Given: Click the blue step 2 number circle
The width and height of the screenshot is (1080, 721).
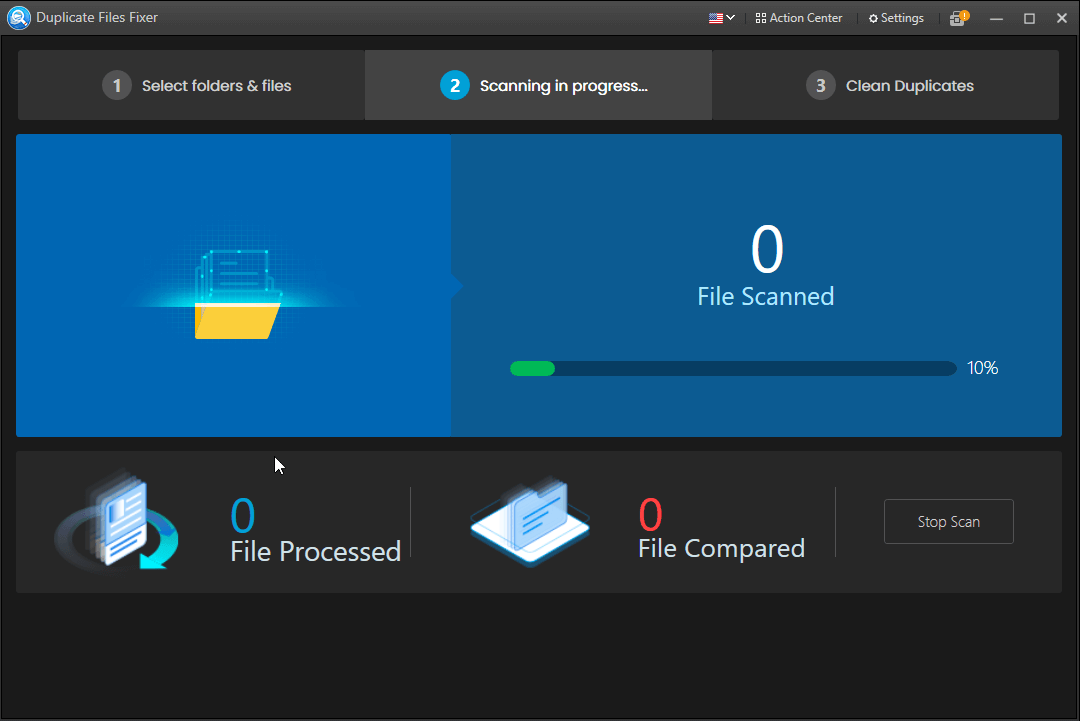Looking at the screenshot, I should point(454,86).
